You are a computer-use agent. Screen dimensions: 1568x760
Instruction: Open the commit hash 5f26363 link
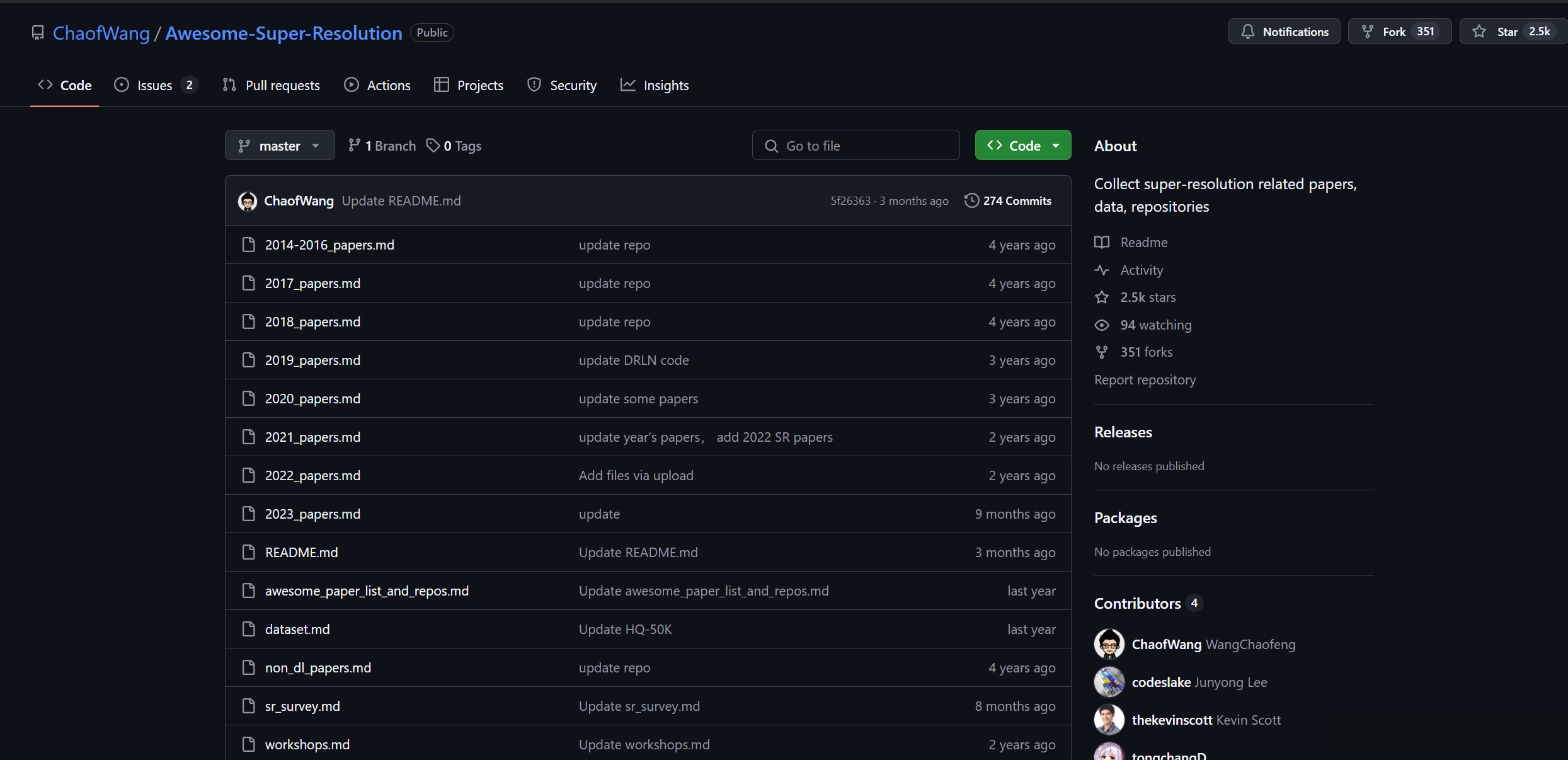pyautogui.click(x=850, y=200)
